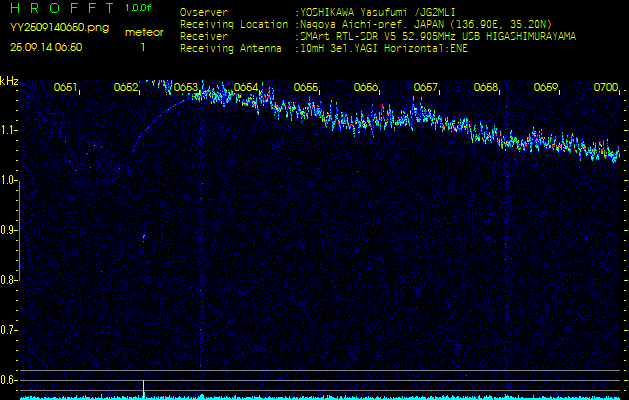Viewport: 629px width, 400px height.
Task: Click the 0669 time marker
Action: tap(545, 88)
